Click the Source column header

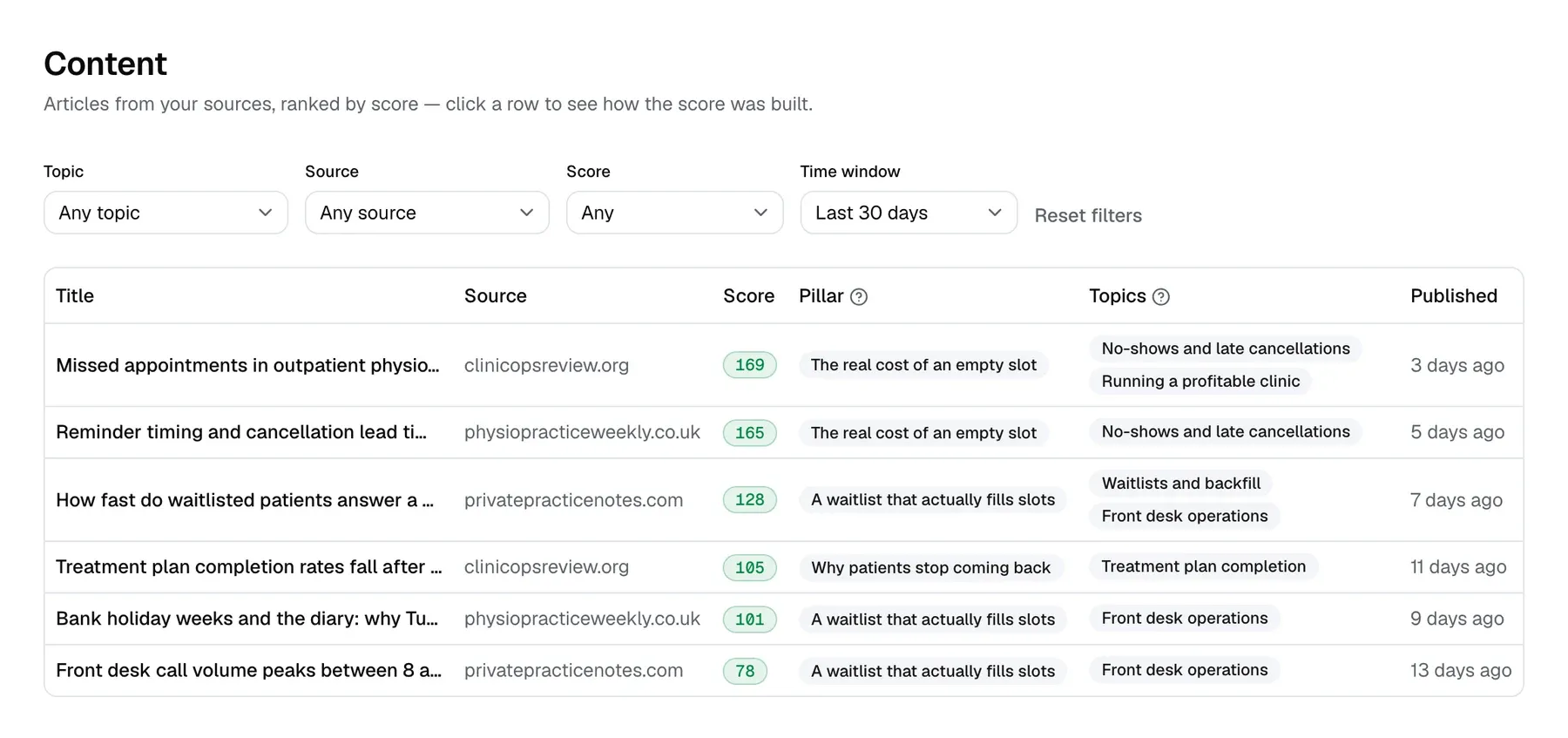click(x=495, y=296)
